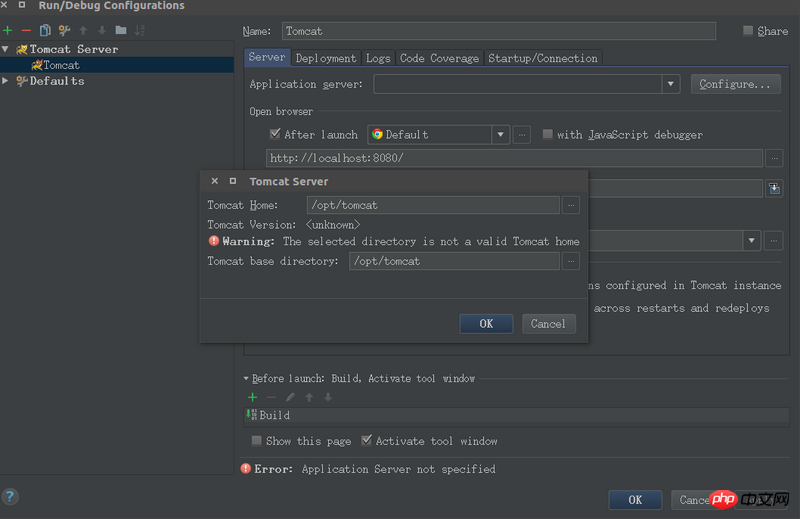Create new folder icon in left toolbar
The width and height of the screenshot is (800, 519).
(x=121, y=31)
